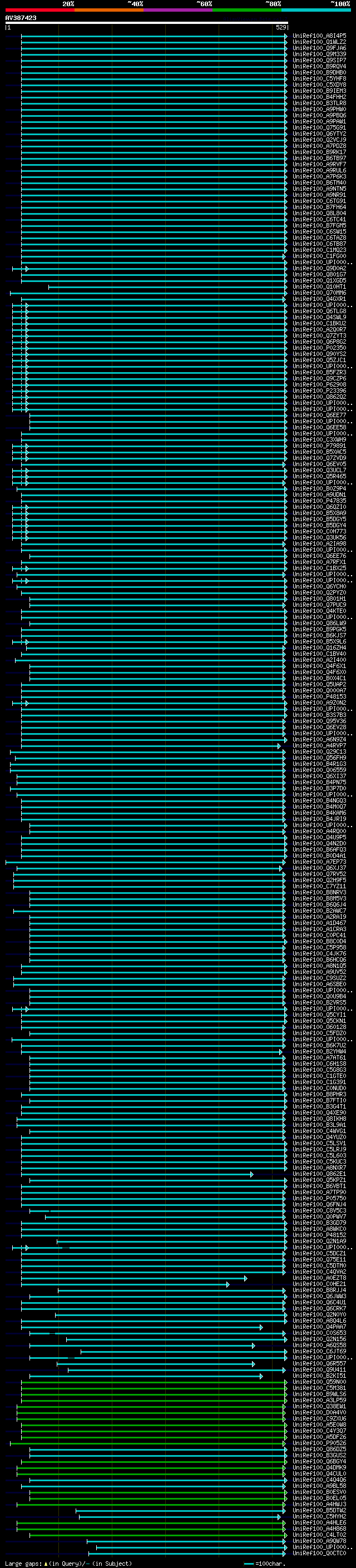The image size is (356, 1568).
Task: Select hit UniRef100_Q6XJ37
Action: tap(319, 868)
